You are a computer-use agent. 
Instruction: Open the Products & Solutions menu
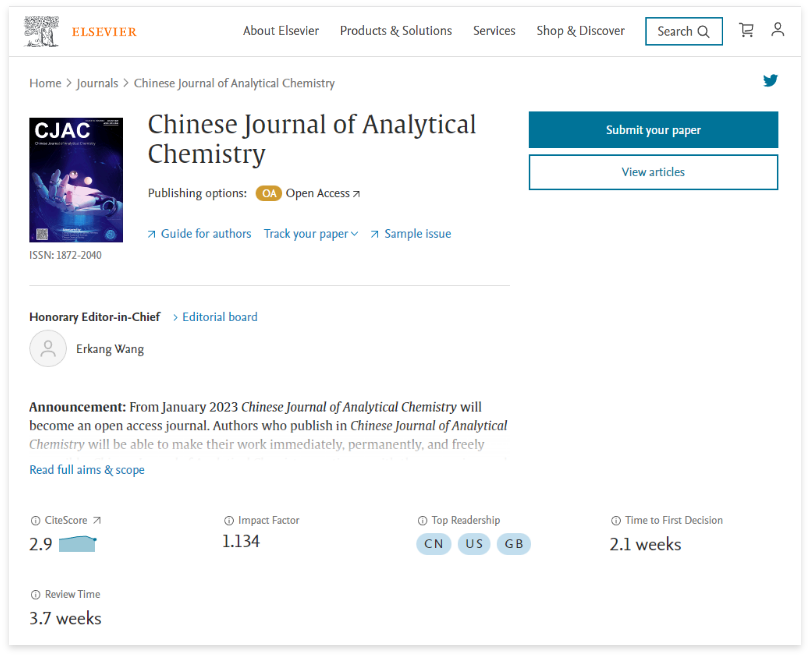tap(396, 31)
